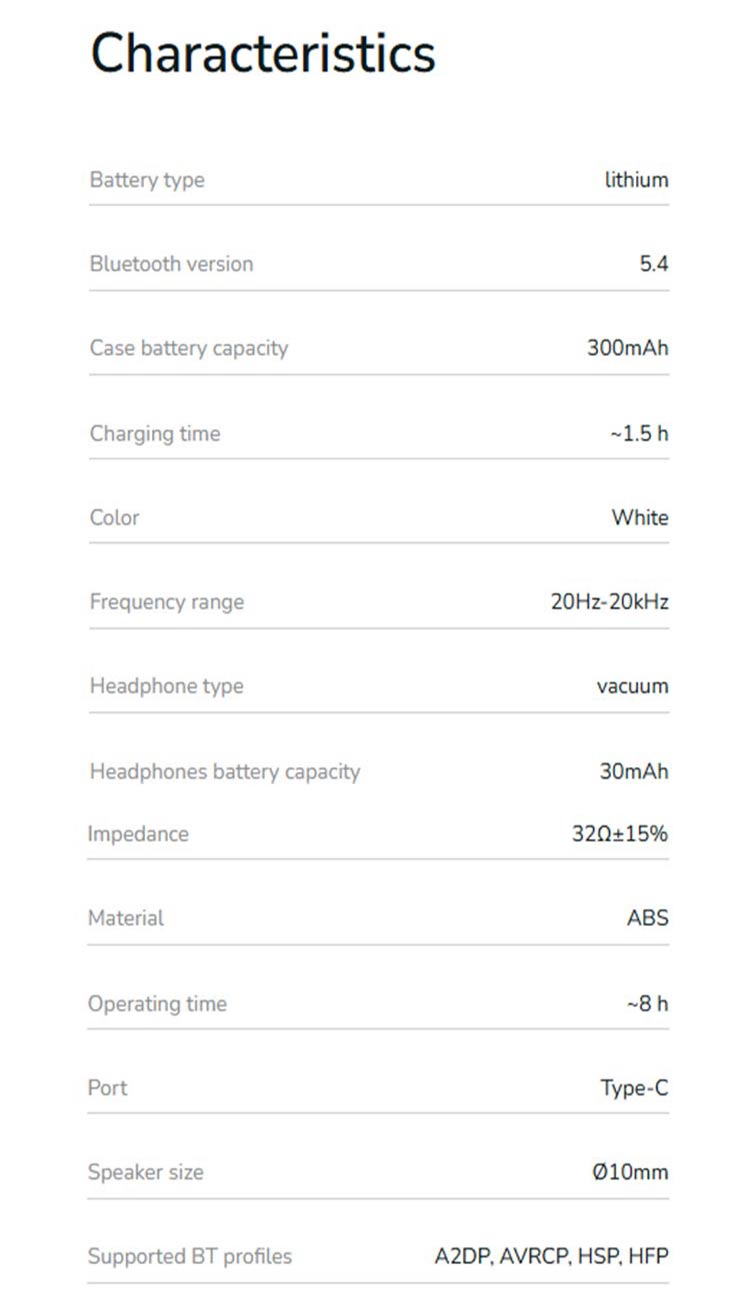Click the vacuum headphone type value

click(632, 686)
